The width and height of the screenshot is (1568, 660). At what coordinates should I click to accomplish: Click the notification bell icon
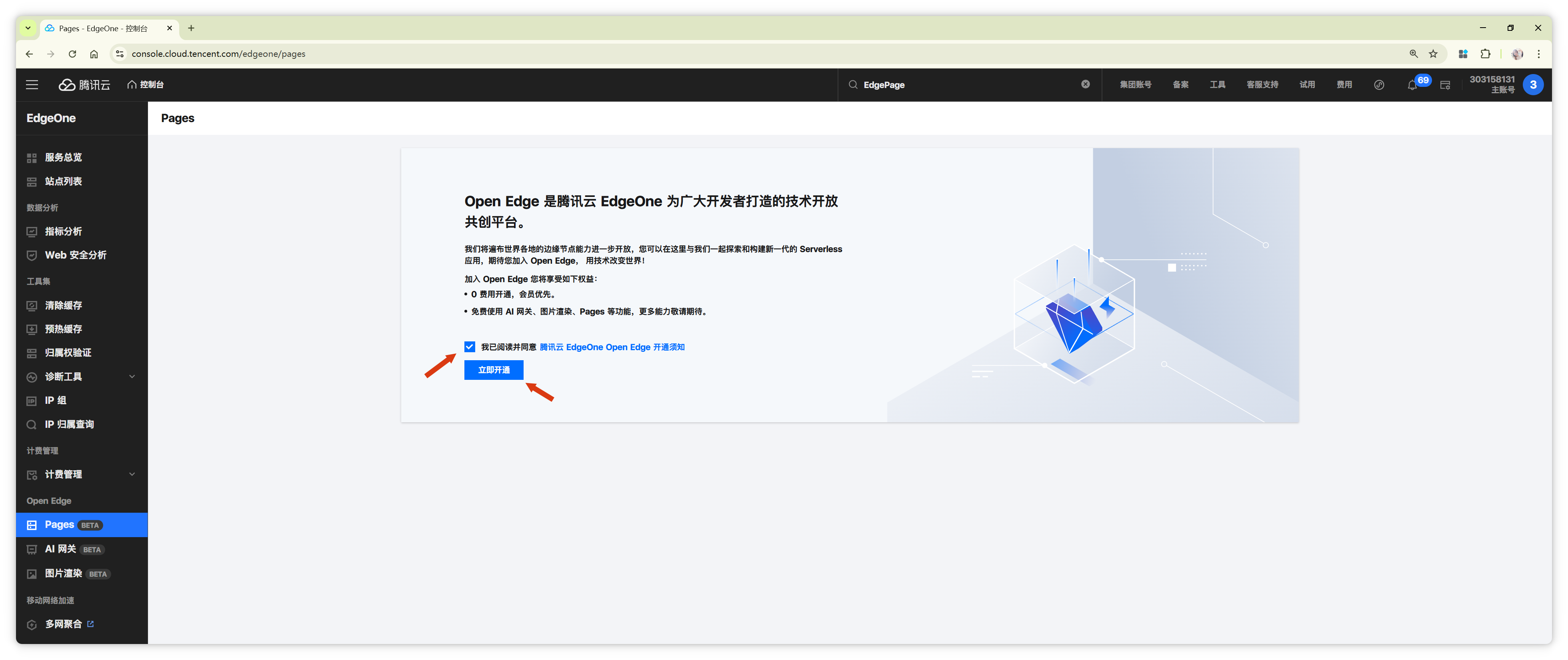click(x=1412, y=85)
